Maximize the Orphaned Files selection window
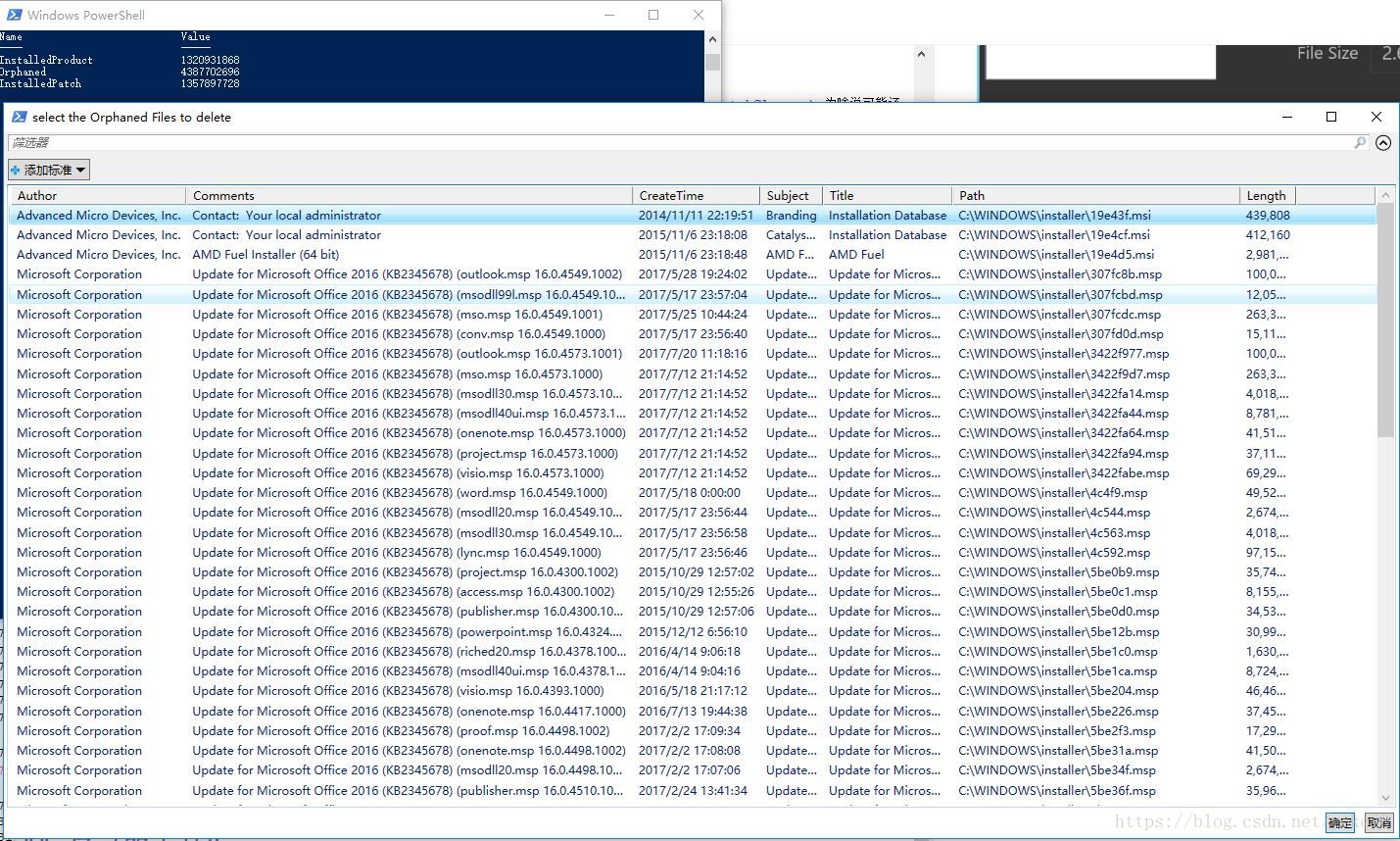Screen dimensions: 1400x841 [x=1331, y=117]
